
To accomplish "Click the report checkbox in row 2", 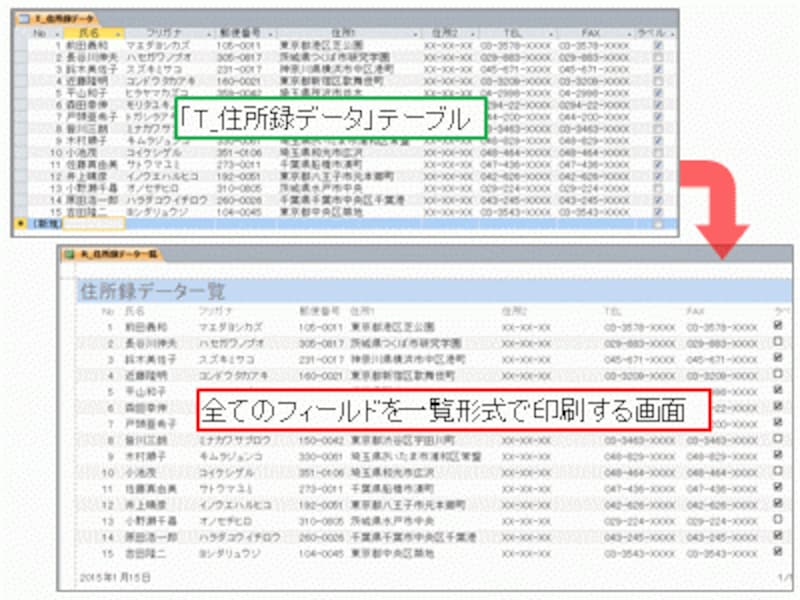I will coord(778,341).
